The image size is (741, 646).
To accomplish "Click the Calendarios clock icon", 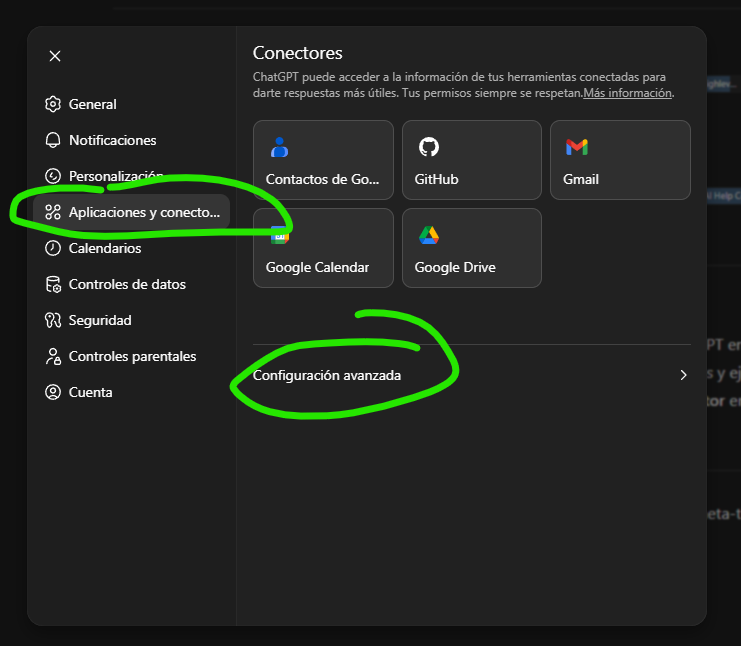I will pyautogui.click(x=53, y=248).
